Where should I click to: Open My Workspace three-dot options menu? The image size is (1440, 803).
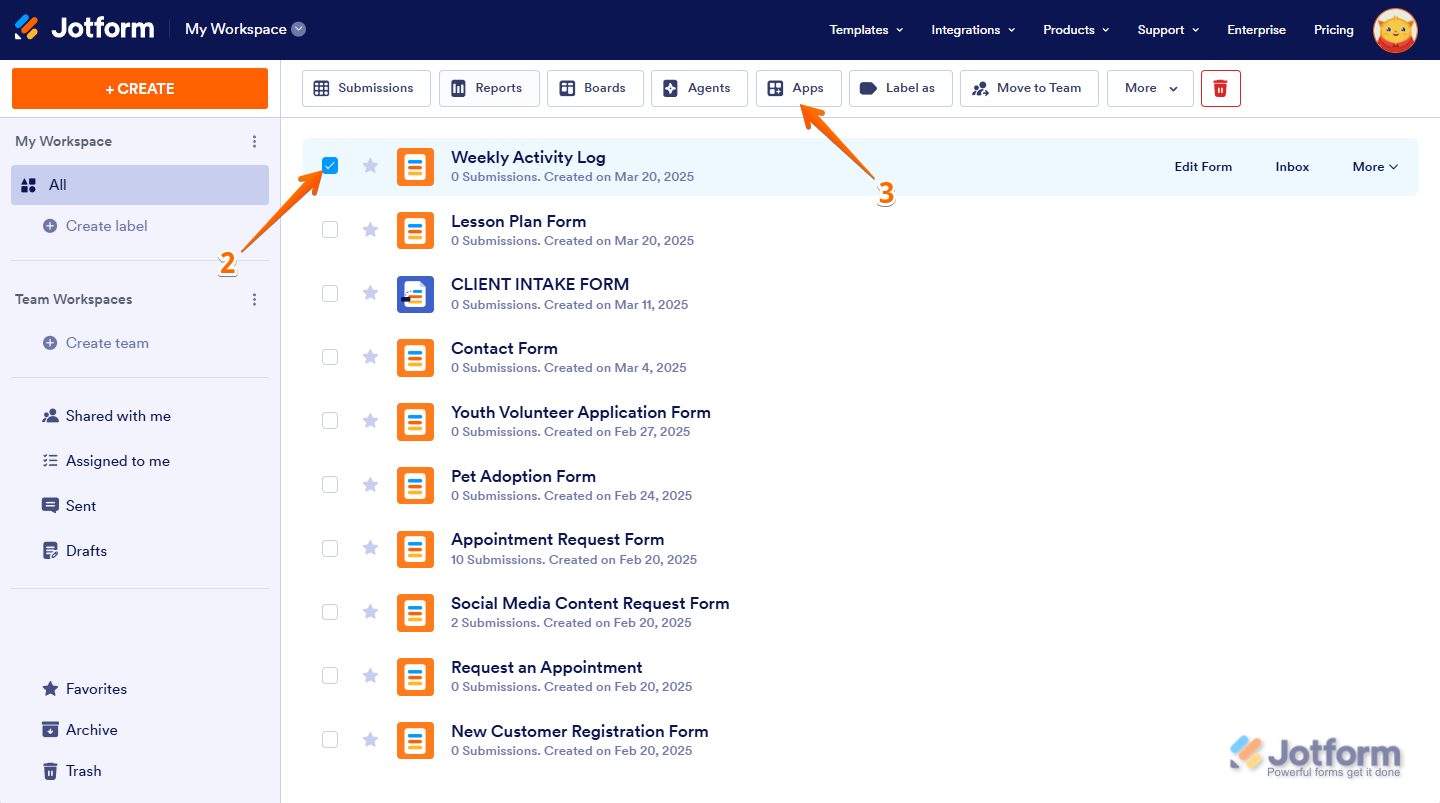[x=254, y=142]
